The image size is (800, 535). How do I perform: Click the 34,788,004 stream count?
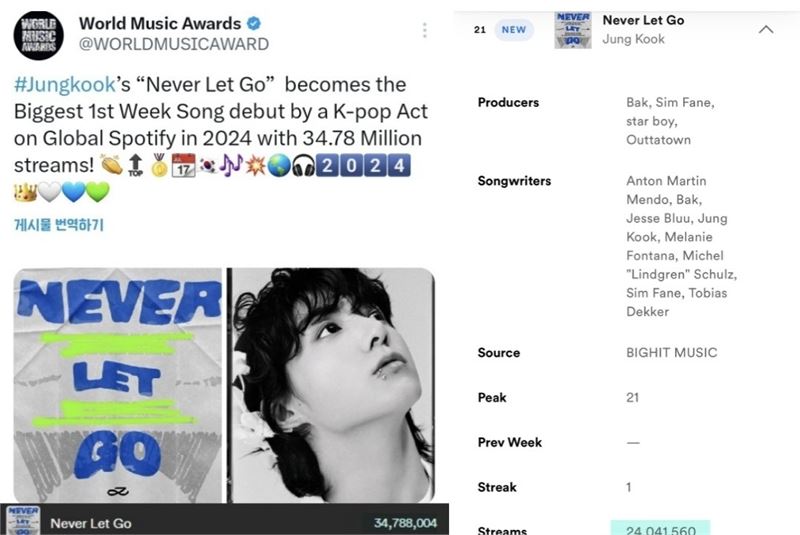click(405, 523)
